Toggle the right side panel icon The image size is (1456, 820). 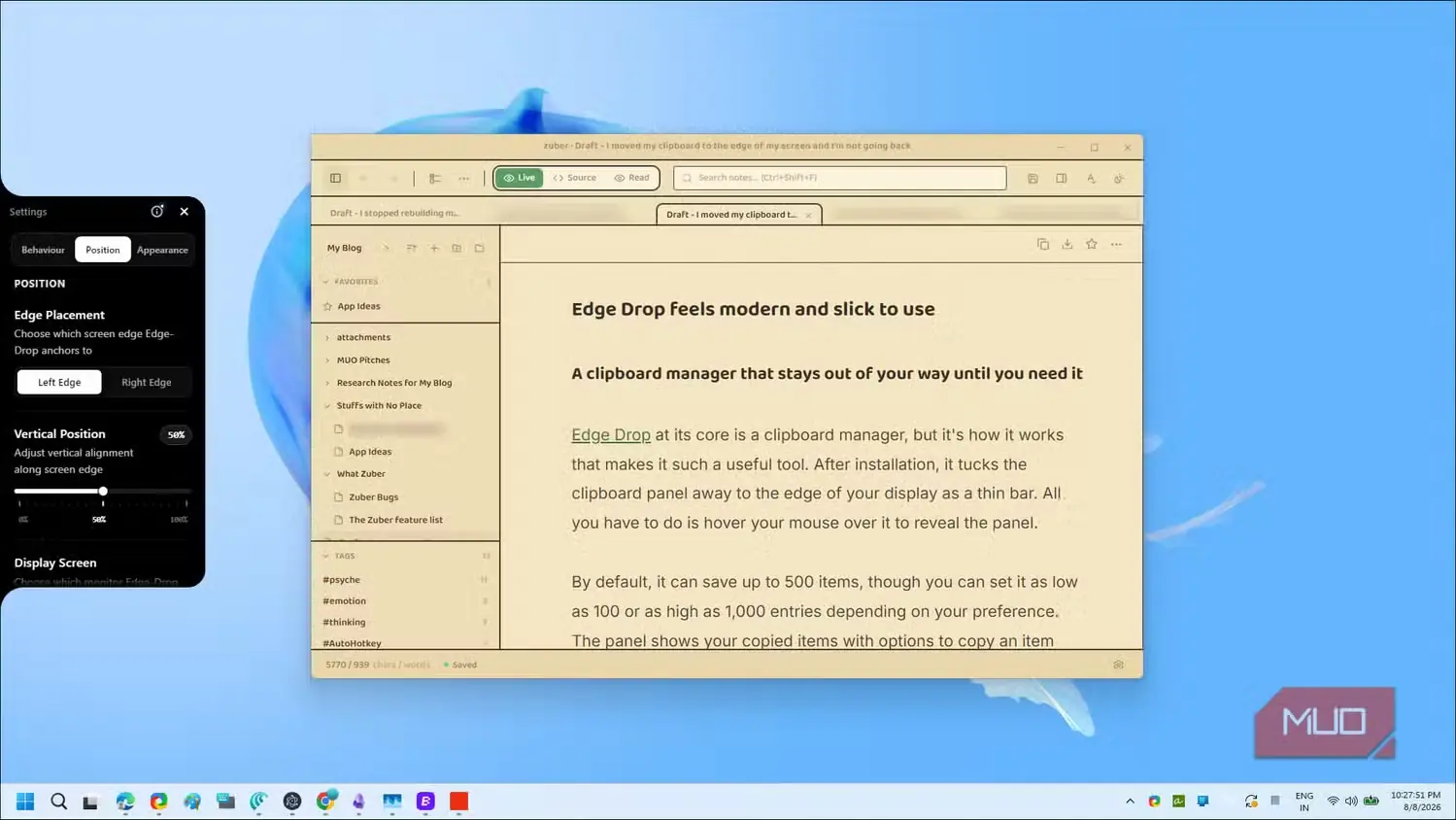[x=1062, y=179]
